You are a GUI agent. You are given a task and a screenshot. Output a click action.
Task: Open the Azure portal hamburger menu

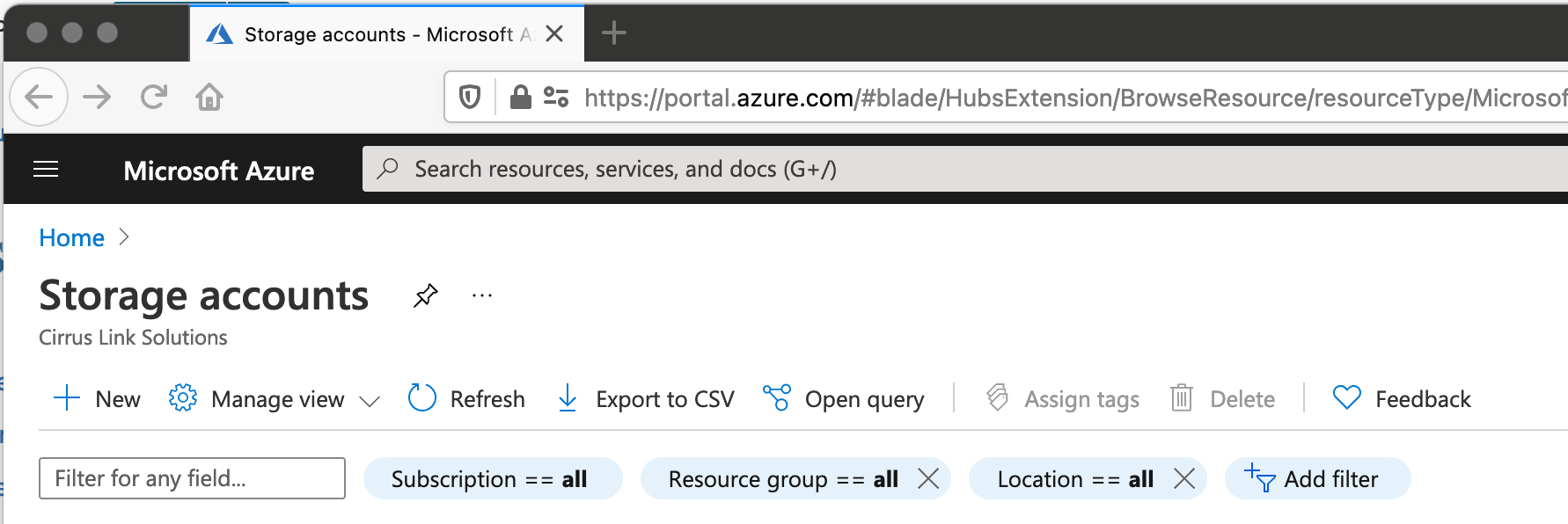tap(46, 170)
